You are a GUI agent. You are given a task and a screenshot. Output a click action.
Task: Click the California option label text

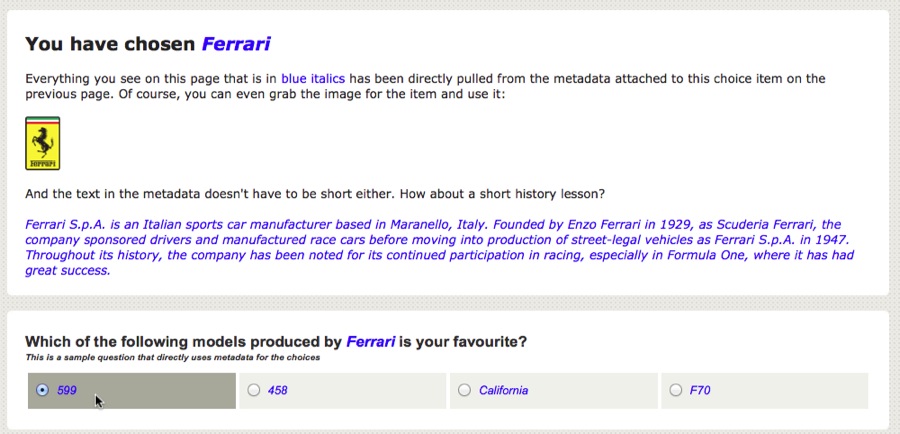pyautogui.click(x=503, y=391)
